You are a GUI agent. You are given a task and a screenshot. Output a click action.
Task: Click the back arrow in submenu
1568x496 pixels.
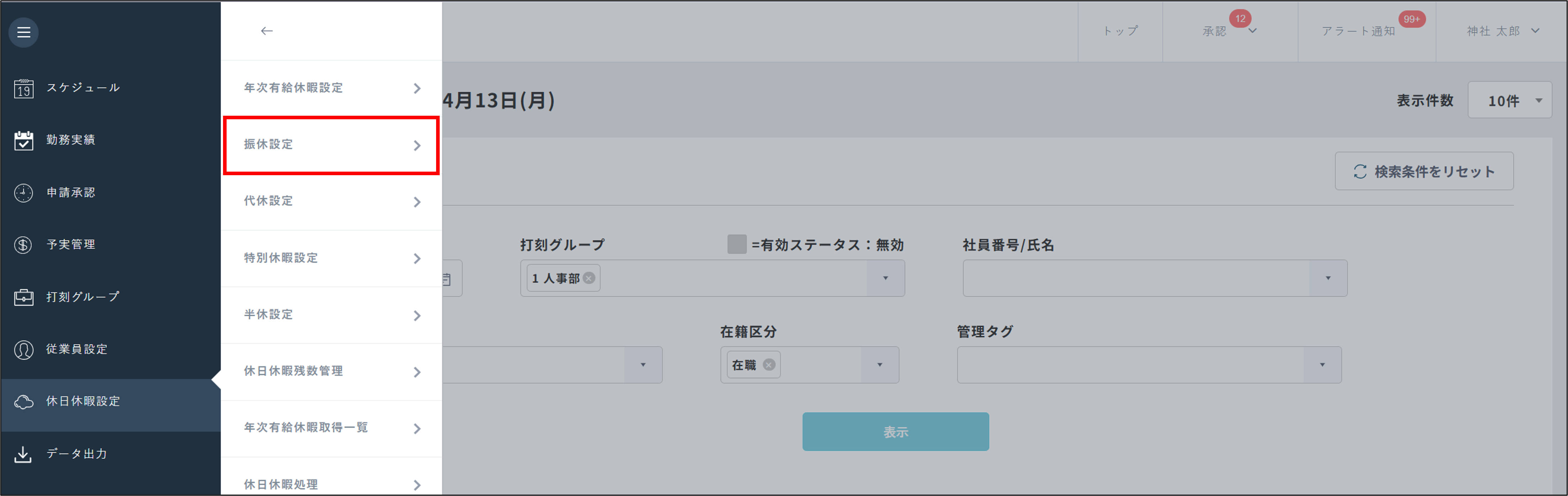point(266,31)
